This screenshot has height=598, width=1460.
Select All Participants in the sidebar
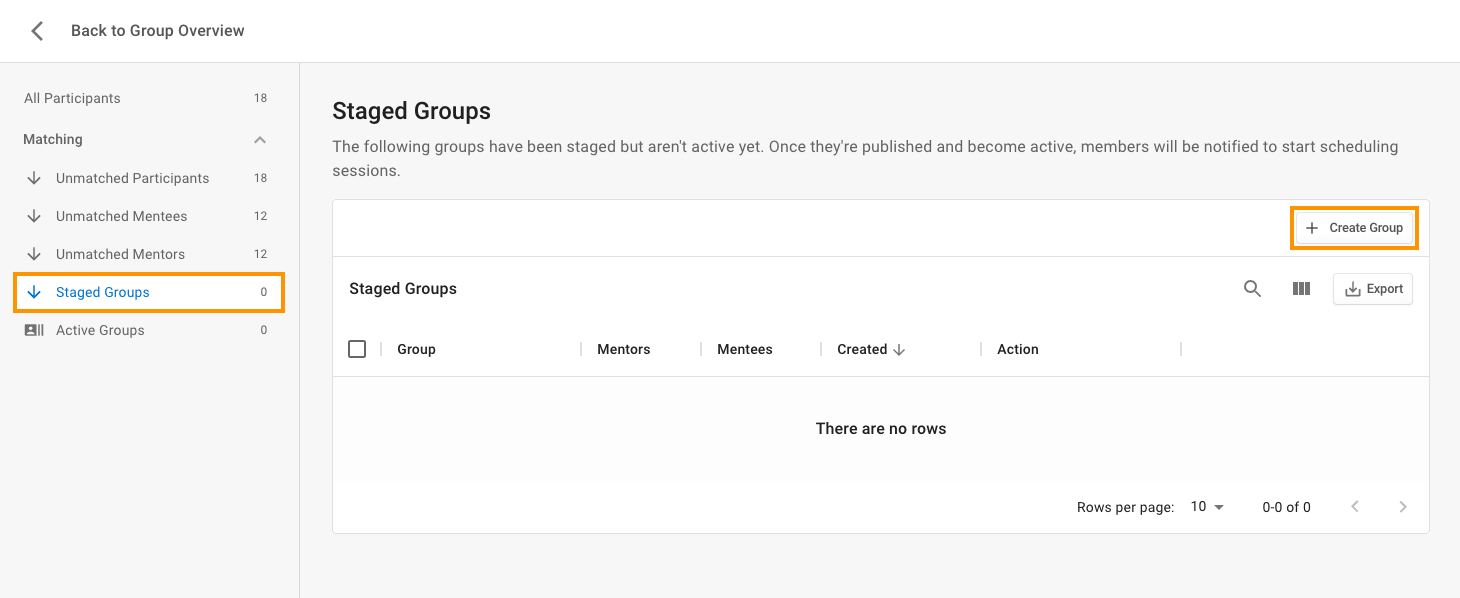[x=146, y=98]
